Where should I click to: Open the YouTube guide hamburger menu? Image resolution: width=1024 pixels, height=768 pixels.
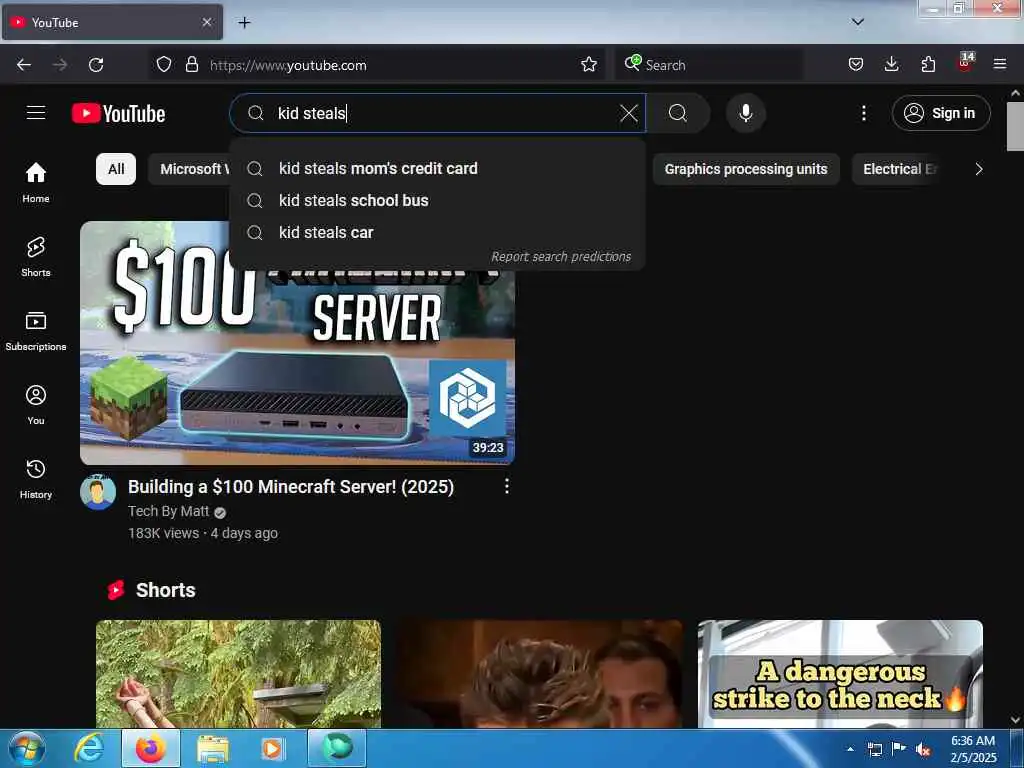click(36, 113)
